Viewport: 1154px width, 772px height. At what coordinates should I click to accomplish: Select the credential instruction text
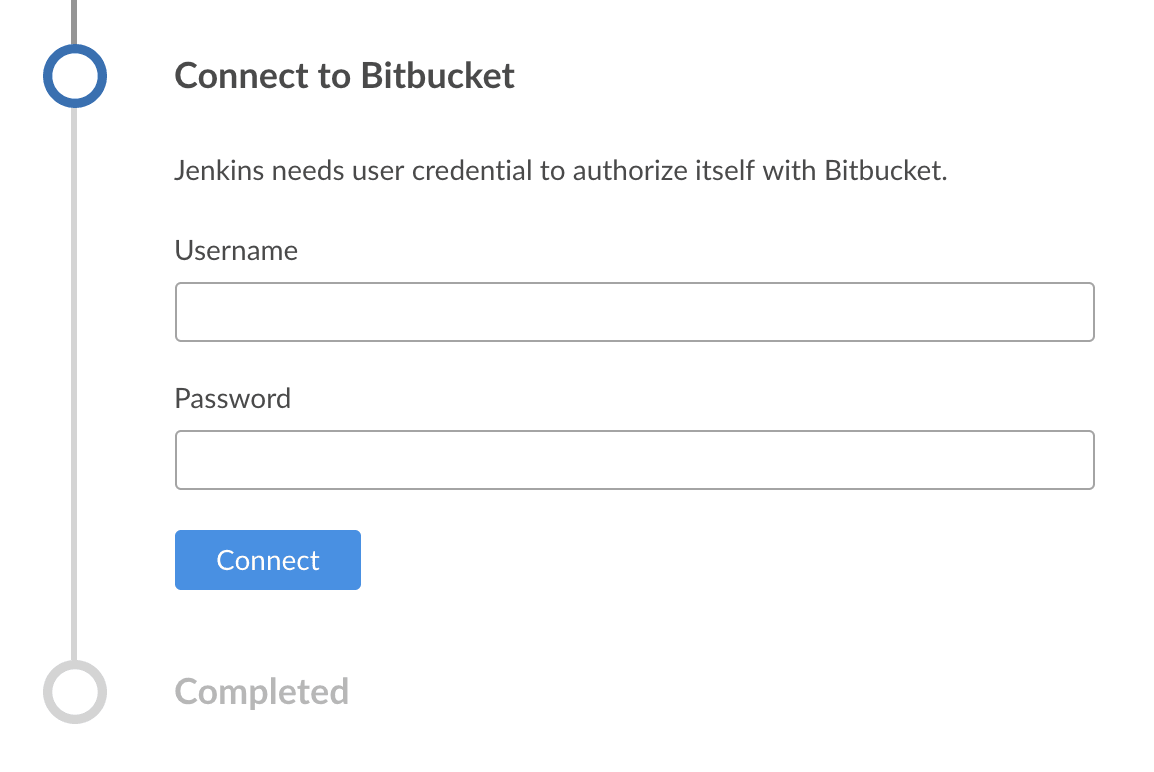click(560, 170)
